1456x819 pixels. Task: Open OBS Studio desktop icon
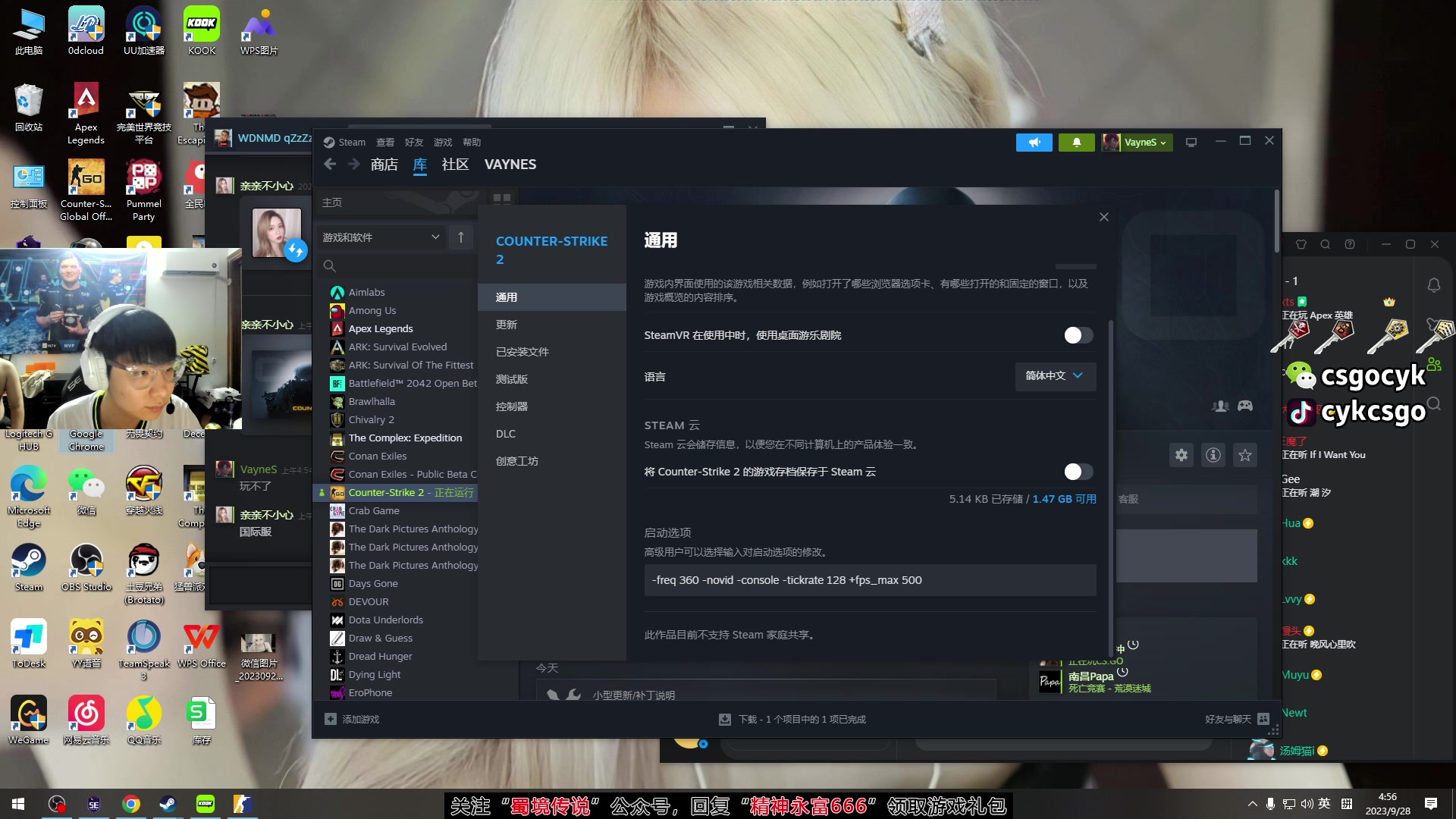coord(86,569)
